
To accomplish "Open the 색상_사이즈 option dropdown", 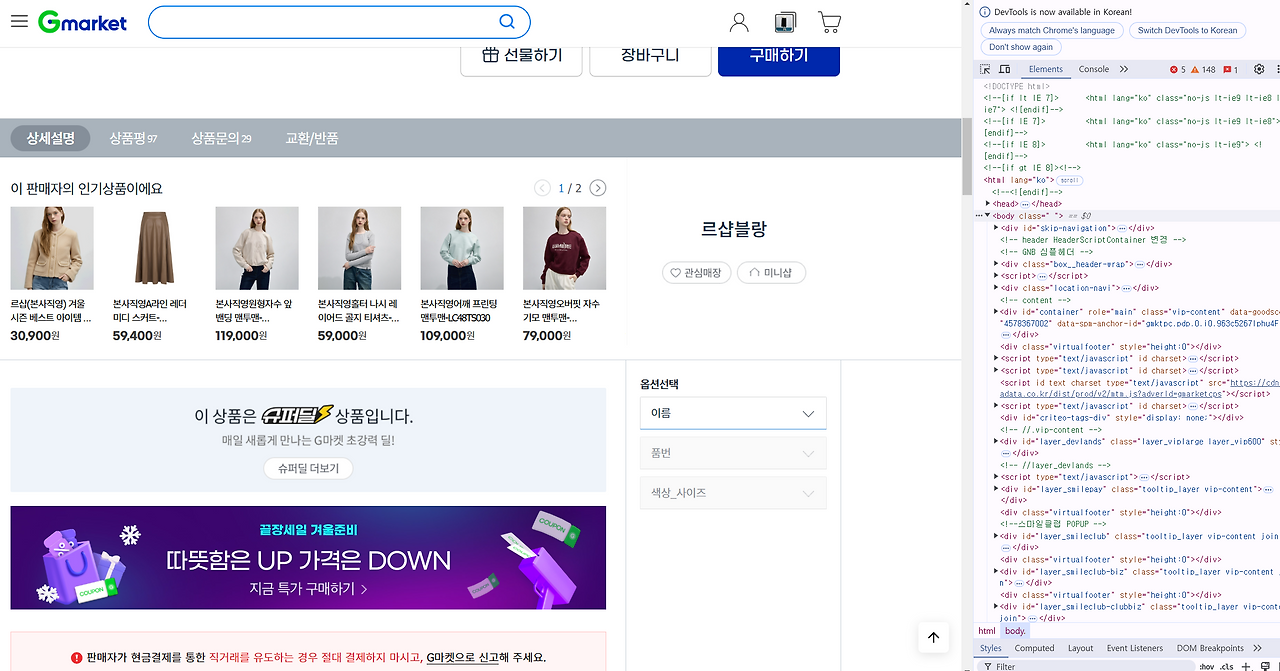I will 733,493.
